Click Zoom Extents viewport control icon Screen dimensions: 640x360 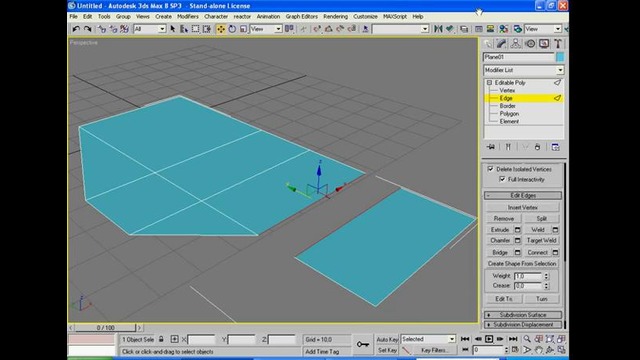coord(550,339)
